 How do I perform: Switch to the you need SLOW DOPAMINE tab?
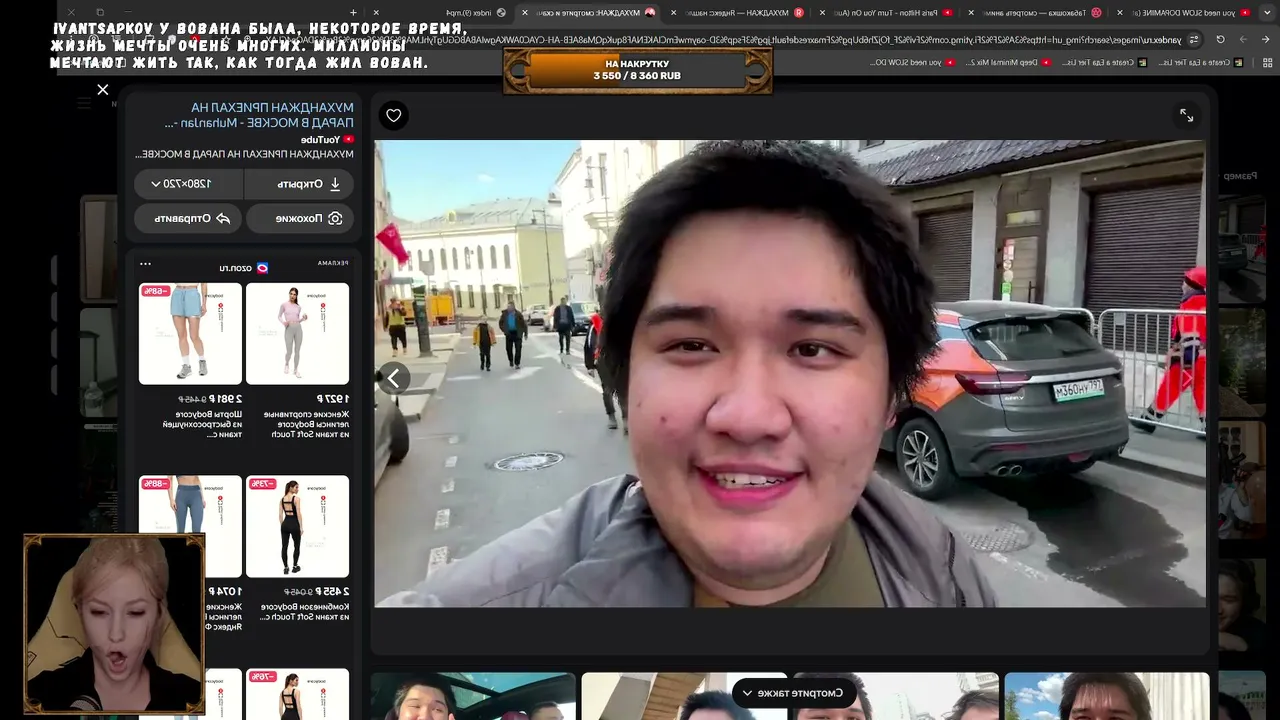coord(1186,13)
